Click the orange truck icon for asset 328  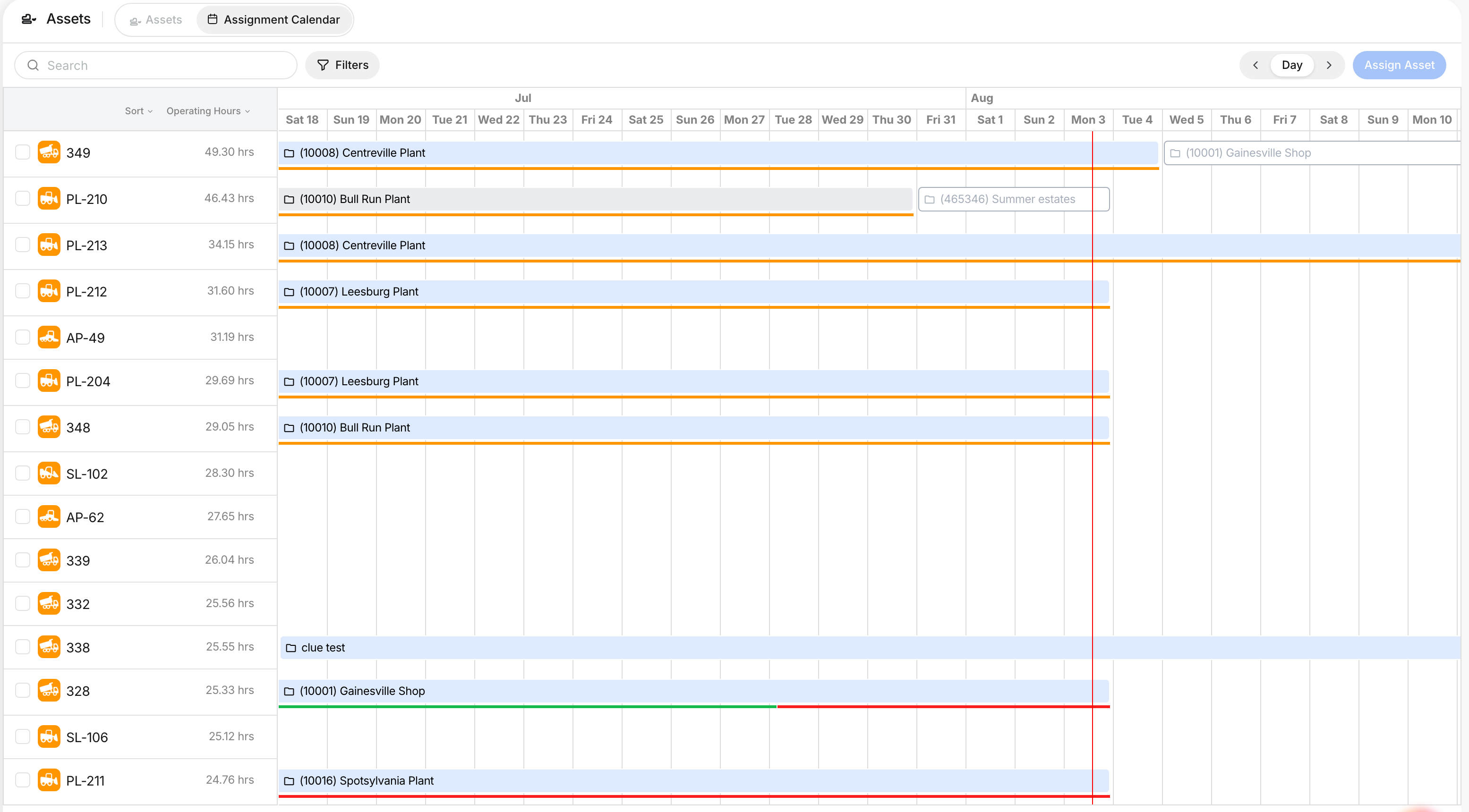(x=49, y=690)
